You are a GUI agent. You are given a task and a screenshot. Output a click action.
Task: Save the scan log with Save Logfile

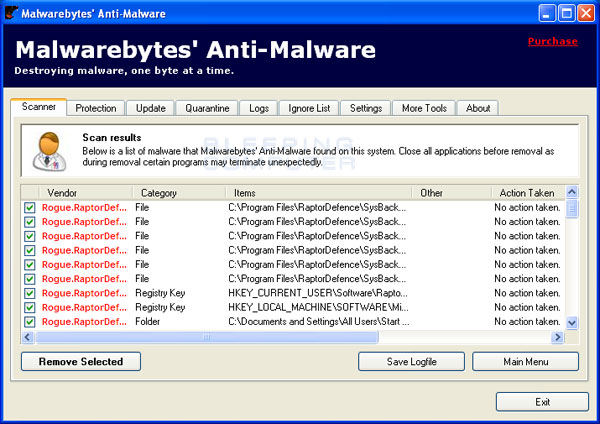pyautogui.click(x=411, y=362)
